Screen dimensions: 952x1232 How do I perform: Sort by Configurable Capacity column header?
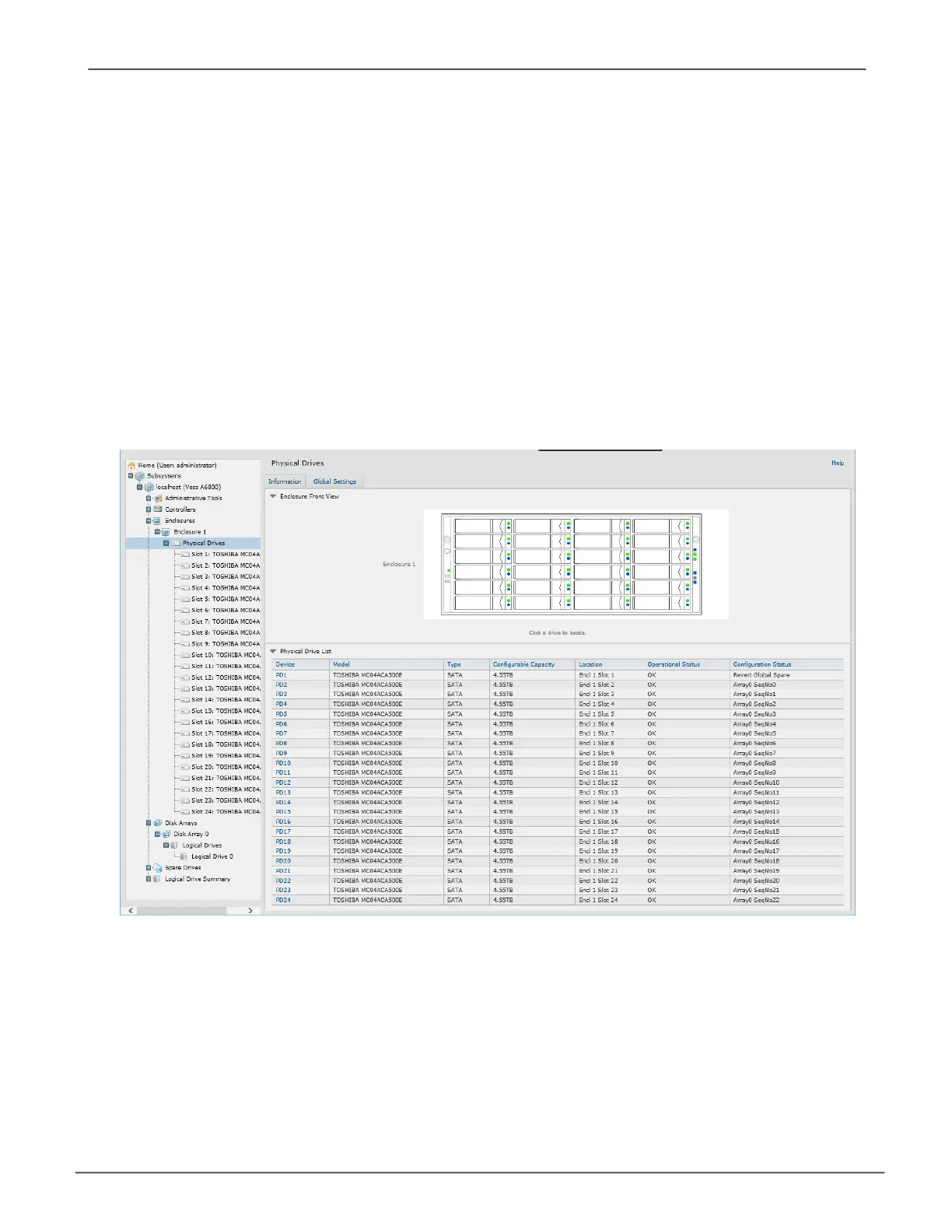pos(533,664)
